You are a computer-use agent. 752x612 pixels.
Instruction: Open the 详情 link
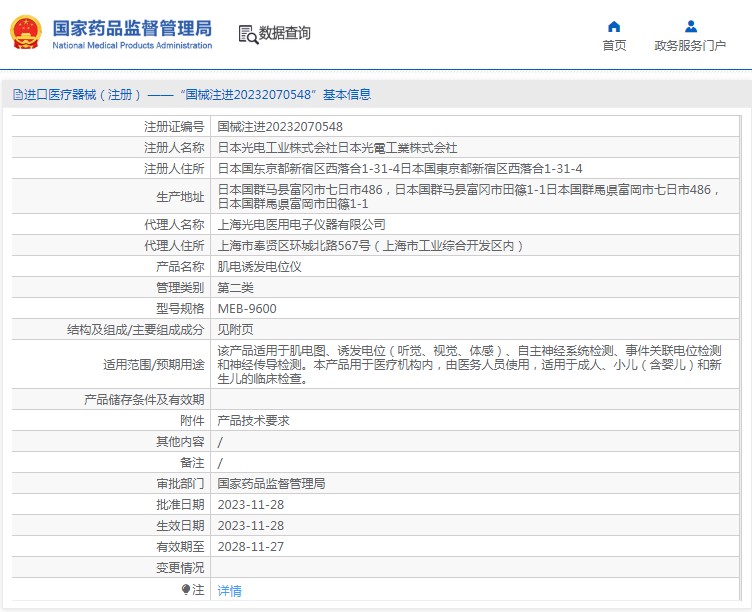229,590
